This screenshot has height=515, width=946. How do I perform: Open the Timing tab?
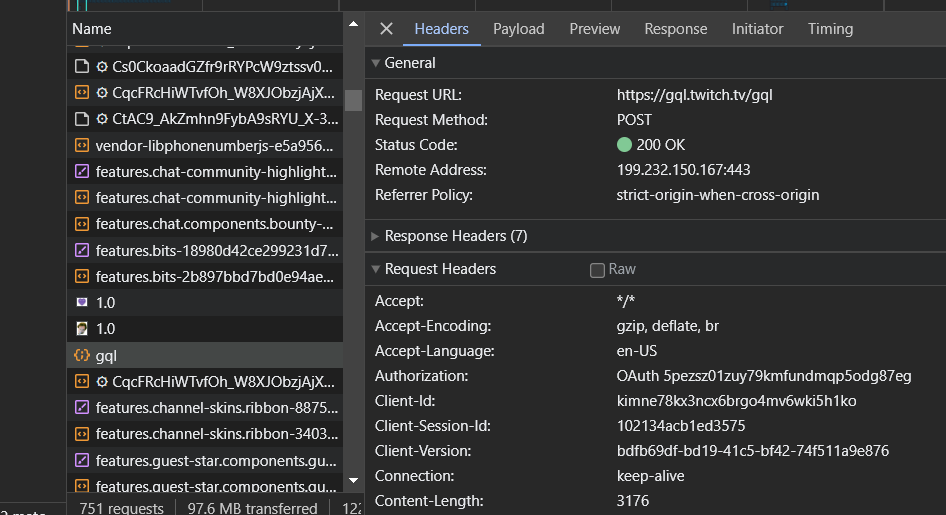tap(830, 29)
